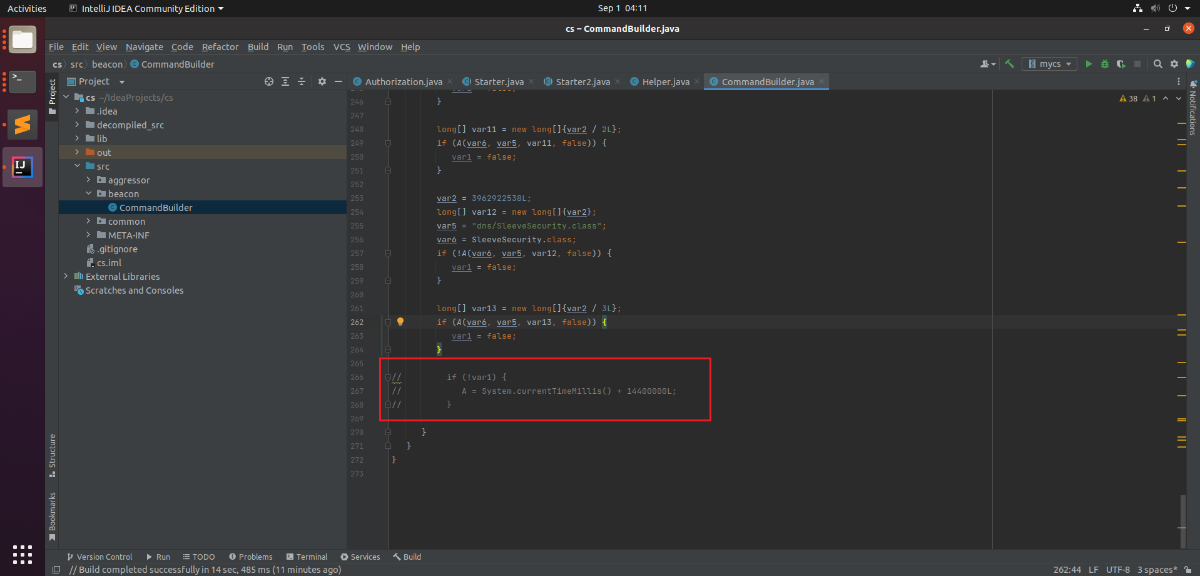Open the Terminal tool window
The width and height of the screenshot is (1200, 576).
click(x=305, y=557)
